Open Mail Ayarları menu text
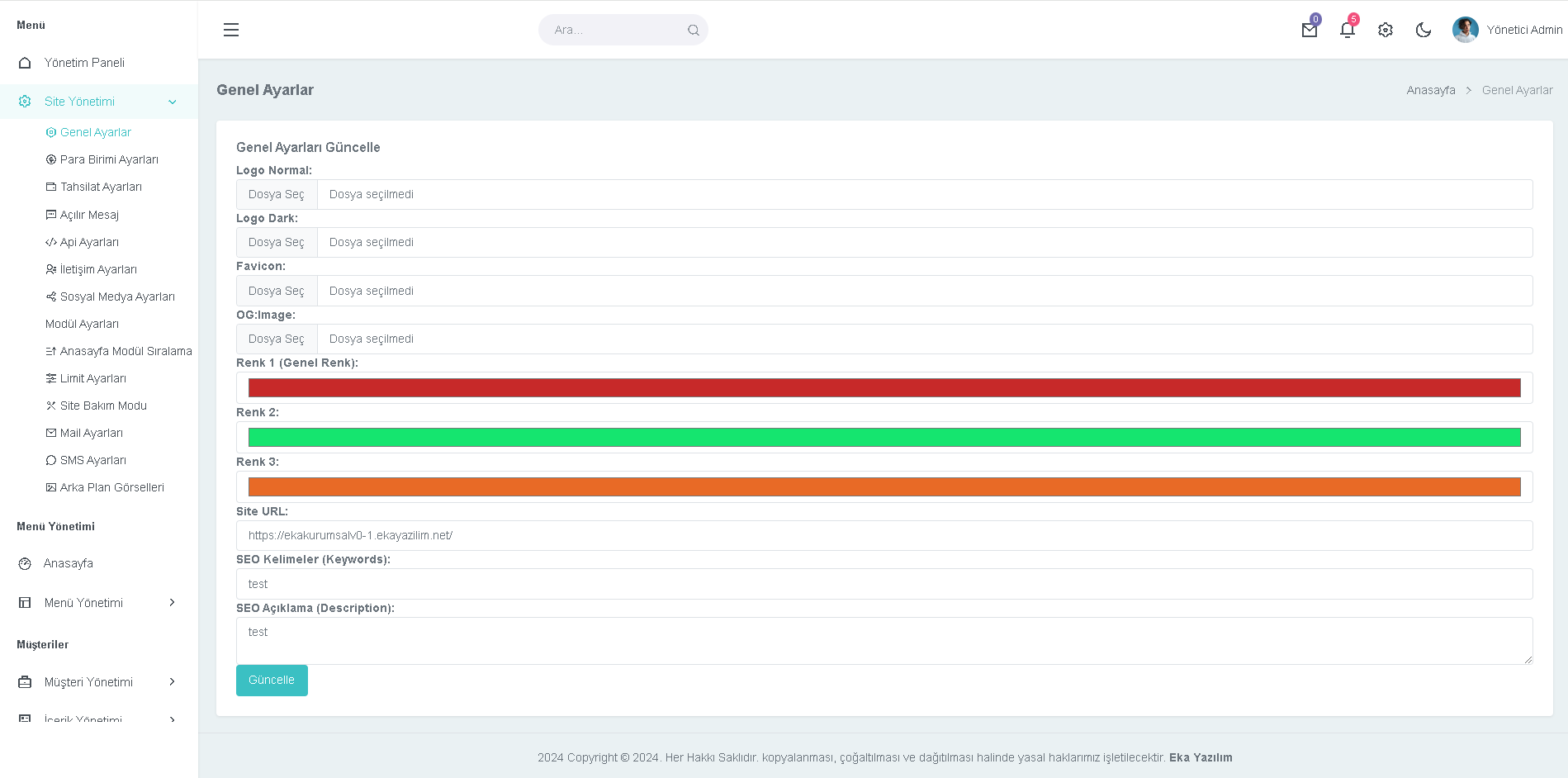This screenshot has height=778, width=1568. [x=92, y=433]
